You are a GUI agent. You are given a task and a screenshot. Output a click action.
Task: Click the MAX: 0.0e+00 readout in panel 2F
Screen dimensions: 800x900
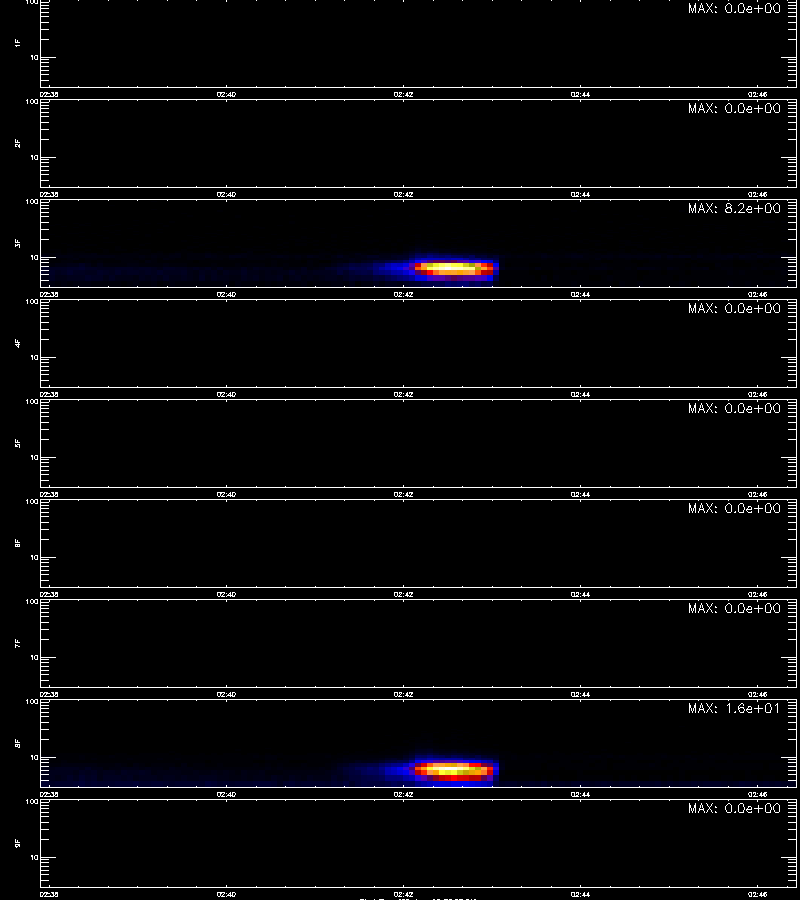click(734, 108)
